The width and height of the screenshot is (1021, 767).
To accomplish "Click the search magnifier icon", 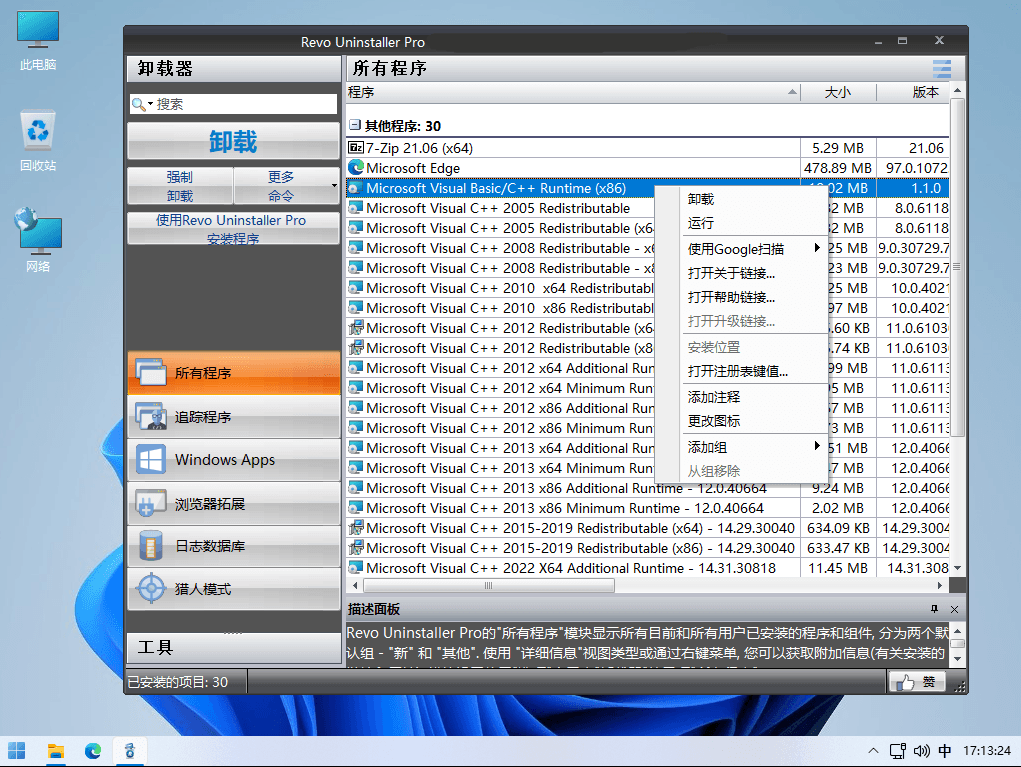I will pos(138,104).
